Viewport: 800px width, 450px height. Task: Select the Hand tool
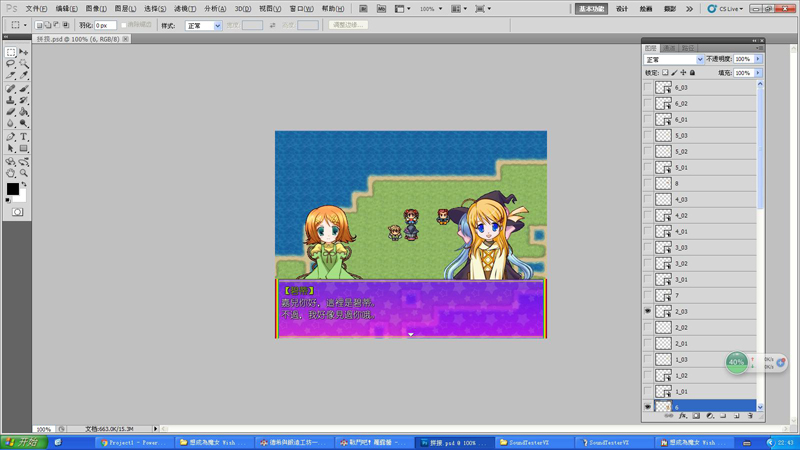tap(11, 173)
